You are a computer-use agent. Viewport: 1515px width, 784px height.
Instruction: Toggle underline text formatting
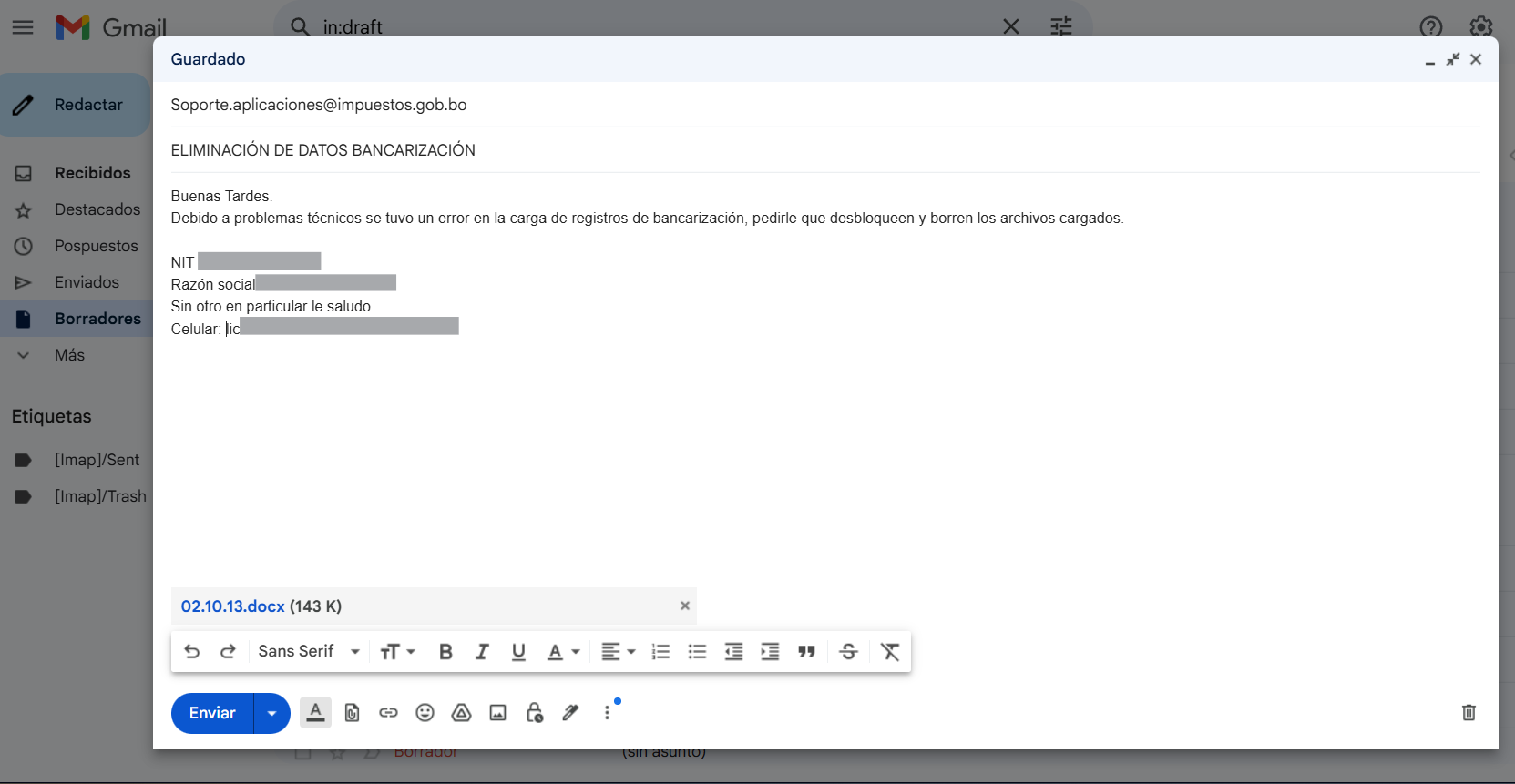click(x=518, y=652)
